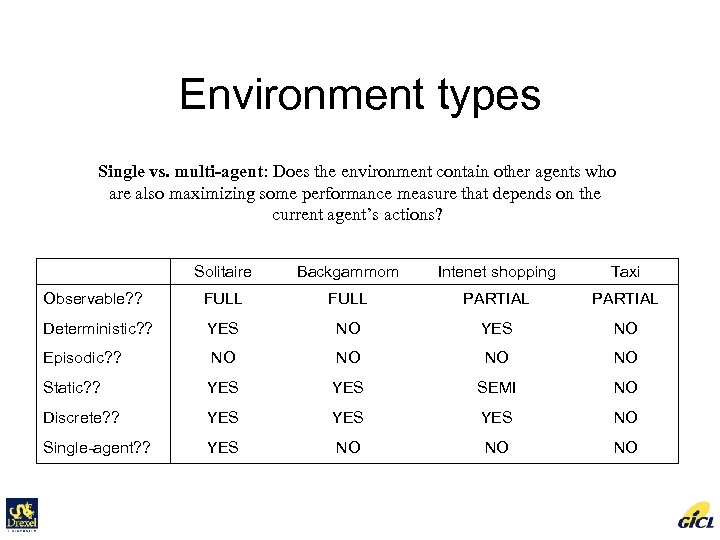
Task: Select the Deterministic?? row label
Action: [x=97, y=328]
